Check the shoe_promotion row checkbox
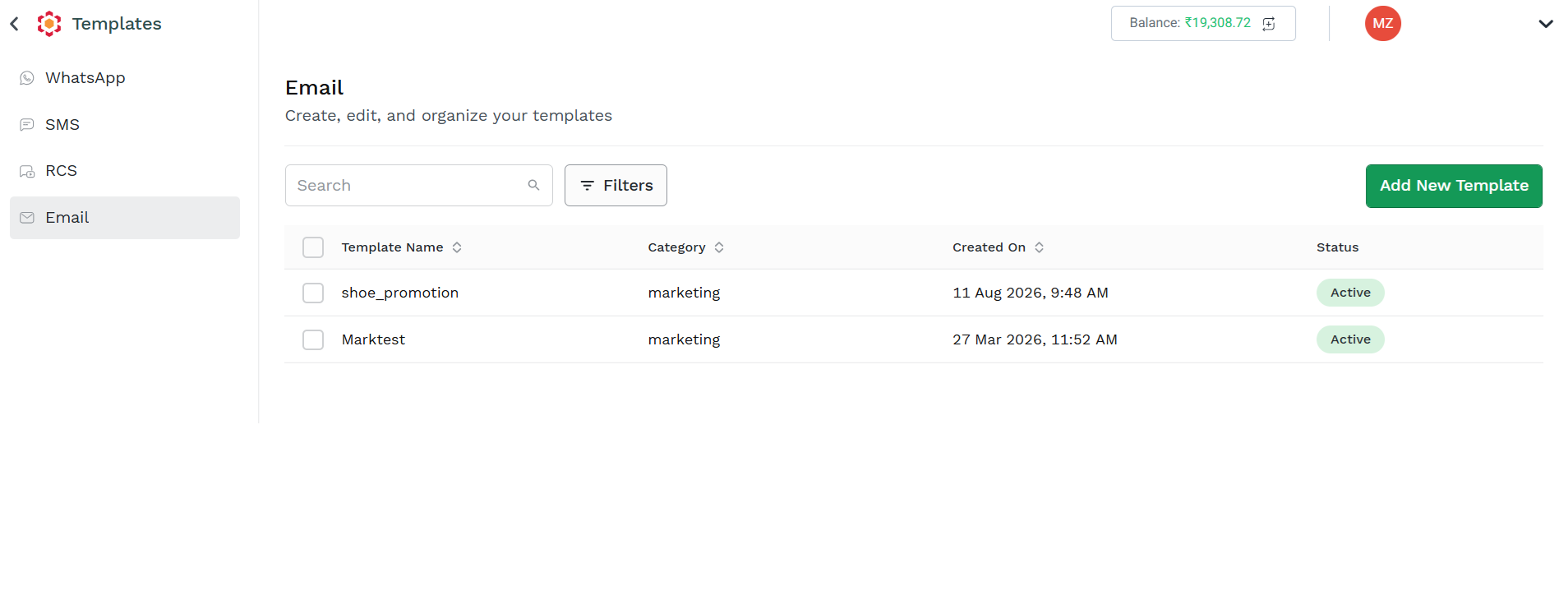 click(x=313, y=293)
